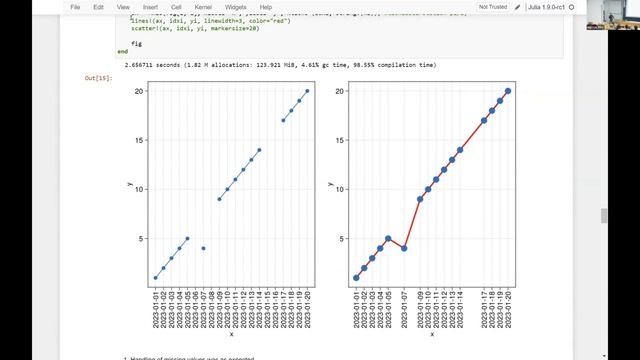Click the top point at 2023-01-20 in left plot
Screen dimensions: 640x360
(x=307, y=91)
